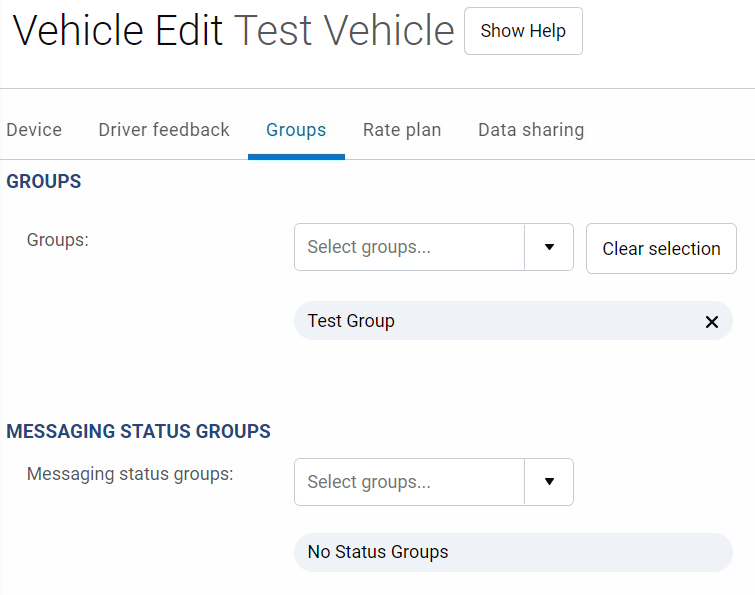Screen dimensions: 755x595
Task: Click the 'Groups:' field label
Action: click(x=58, y=240)
